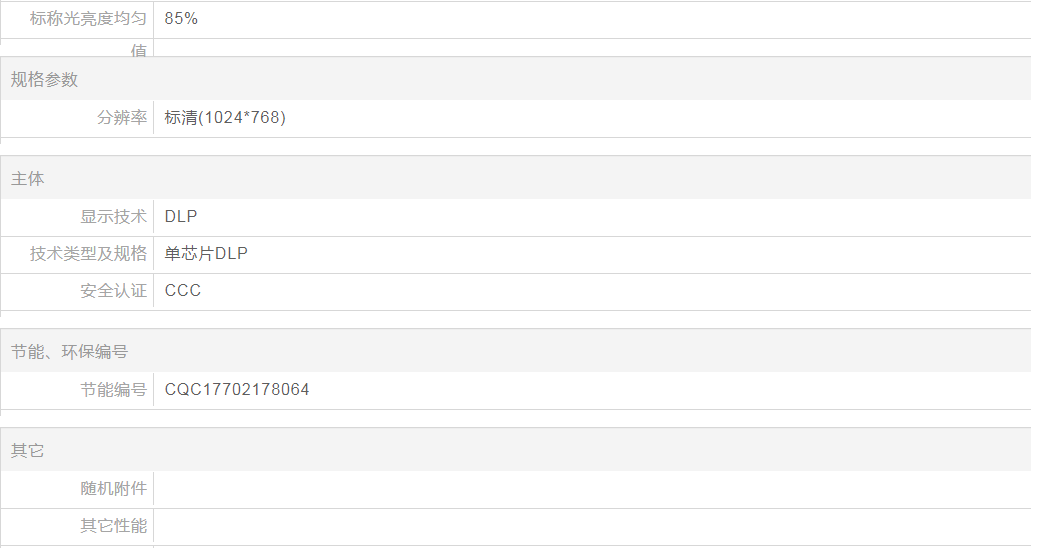Select the CCC certification value
The image size is (1041, 548).
pyautogui.click(x=183, y=291)
